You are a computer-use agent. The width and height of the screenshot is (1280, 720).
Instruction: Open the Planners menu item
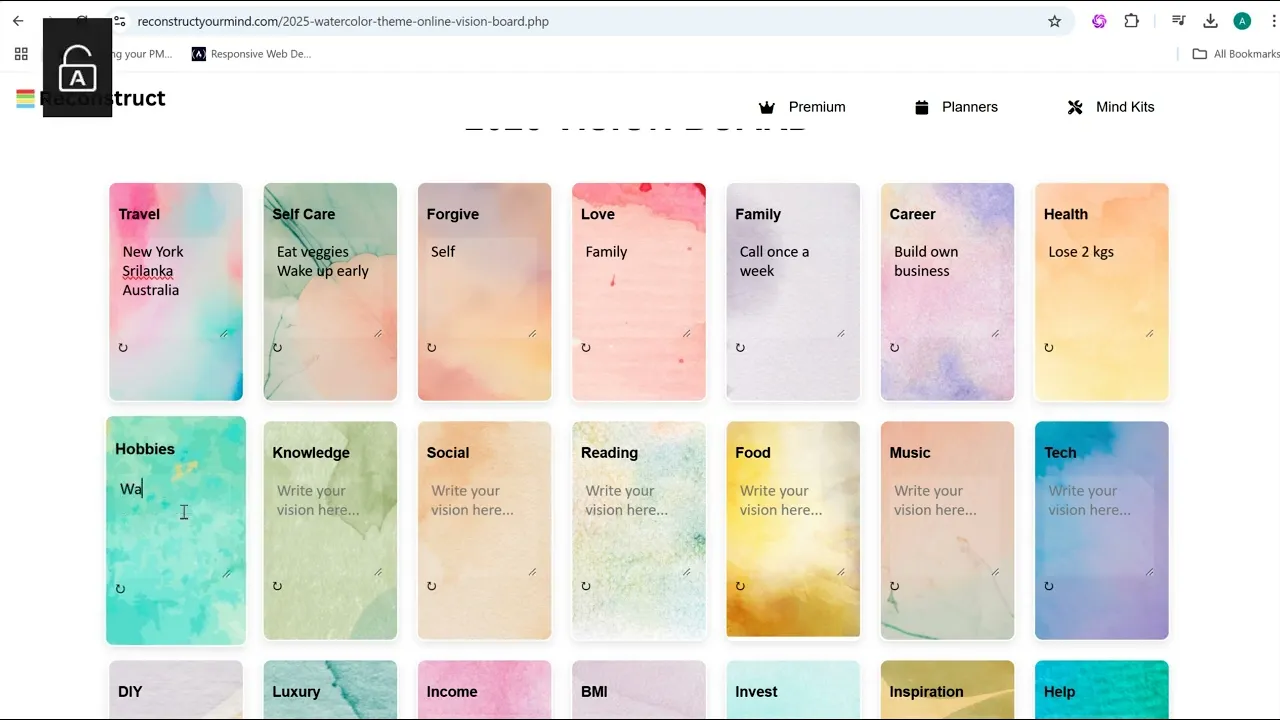(956, 107)
